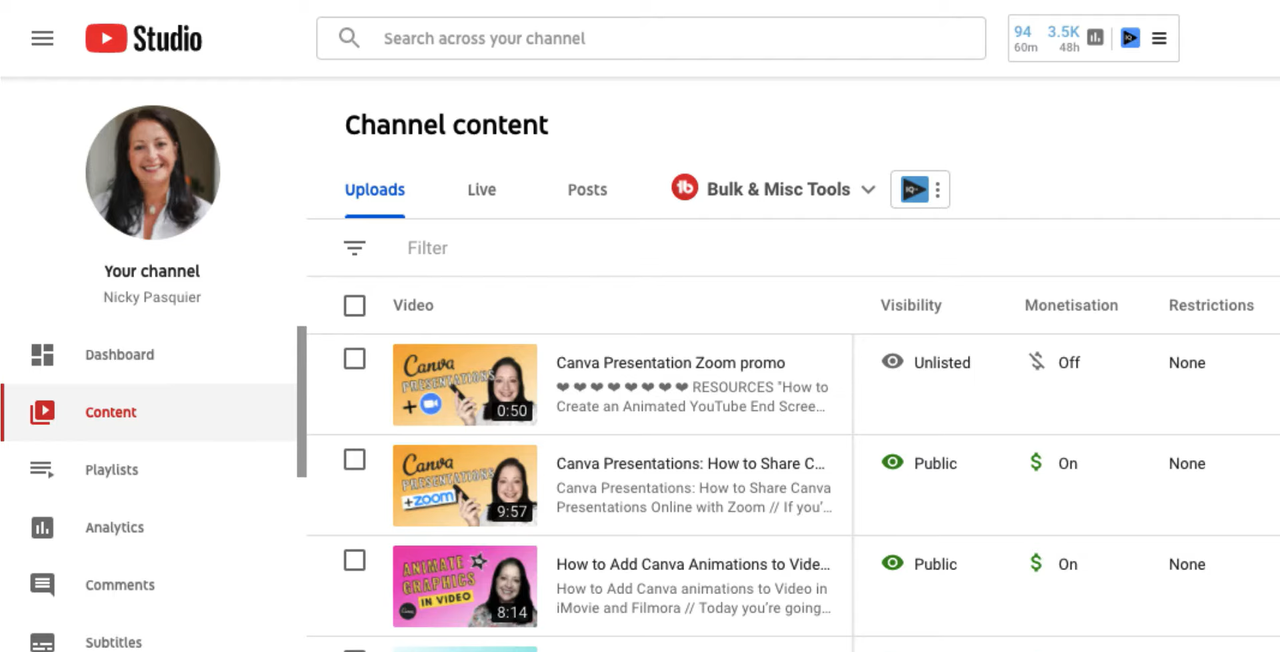This screenshot has height=652, width=1280.
Task: Open the hamburger navigation menu
Action: (42, 39)
